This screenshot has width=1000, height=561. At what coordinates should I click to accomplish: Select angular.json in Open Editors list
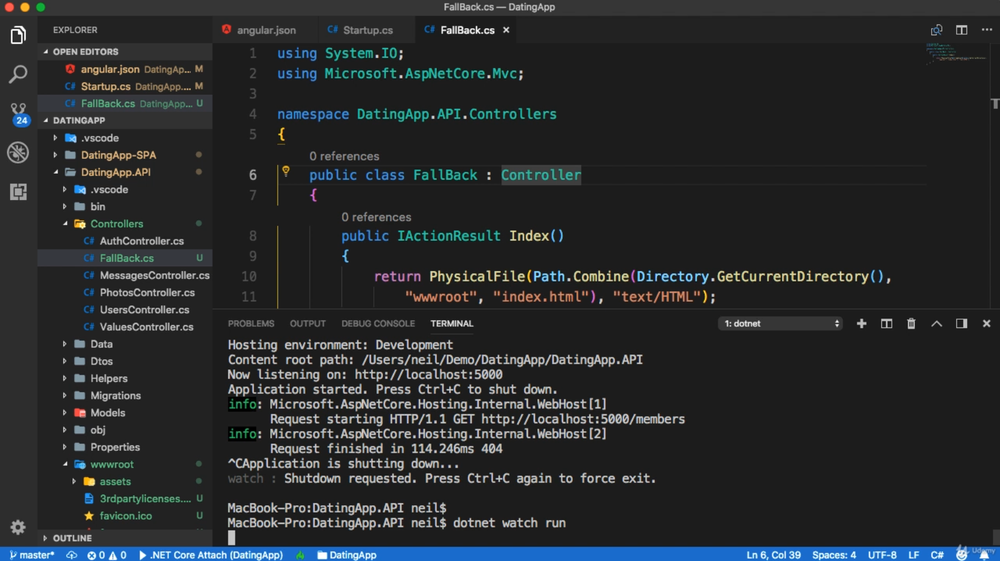coord(125,69)
